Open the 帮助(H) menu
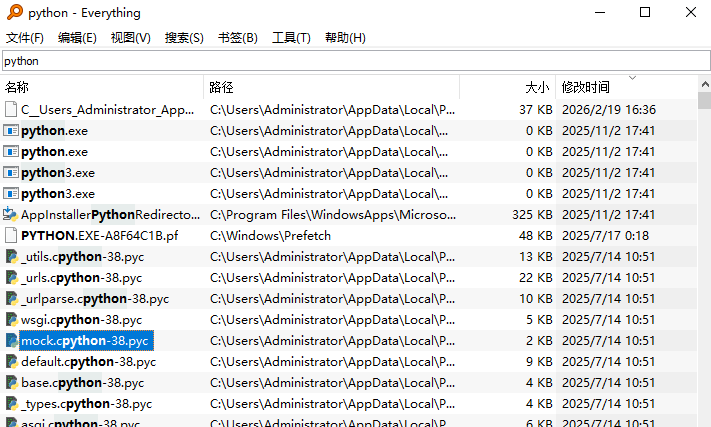 pos(345,38)
